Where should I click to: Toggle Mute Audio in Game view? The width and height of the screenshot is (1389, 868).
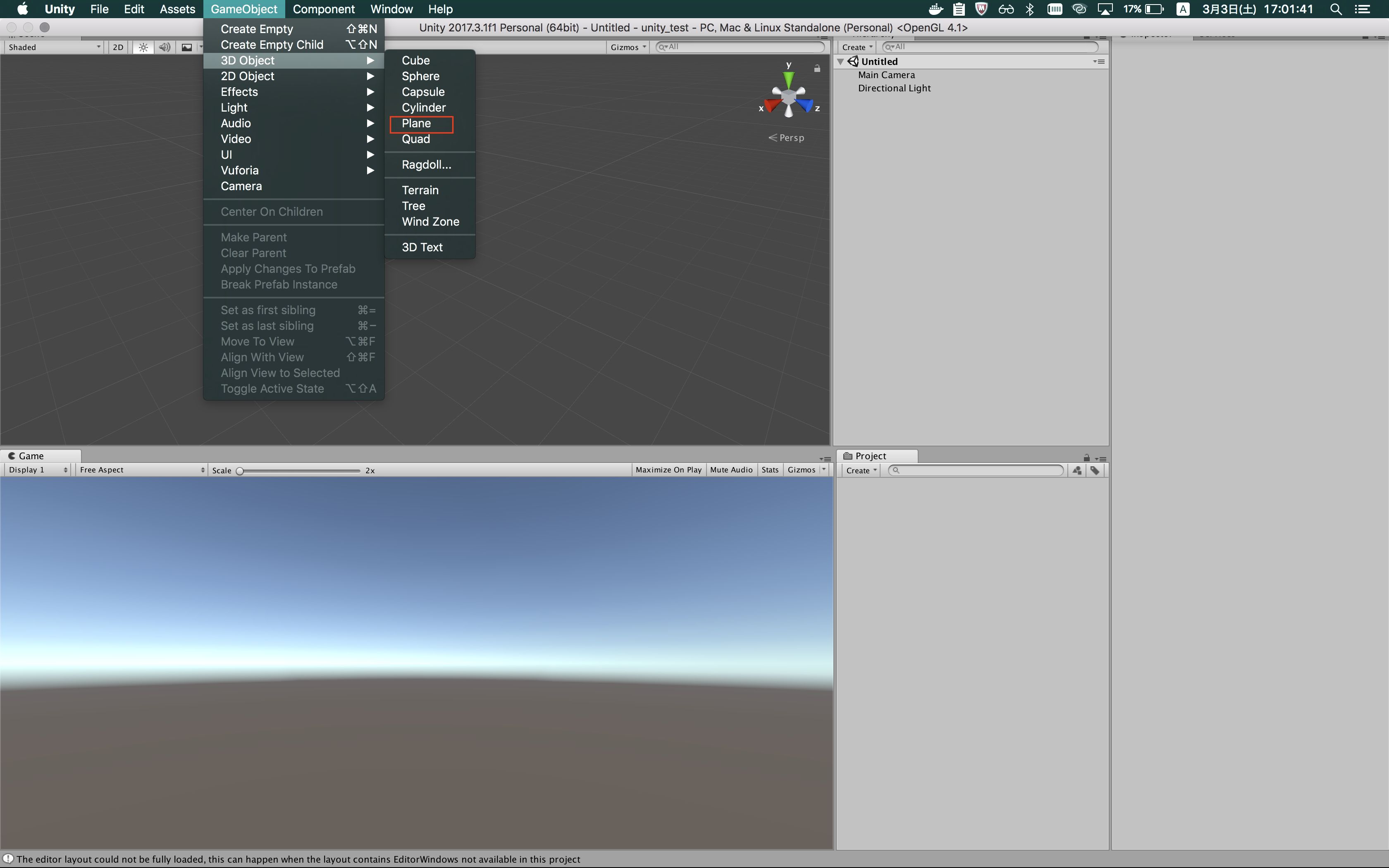tap(731, 470)
